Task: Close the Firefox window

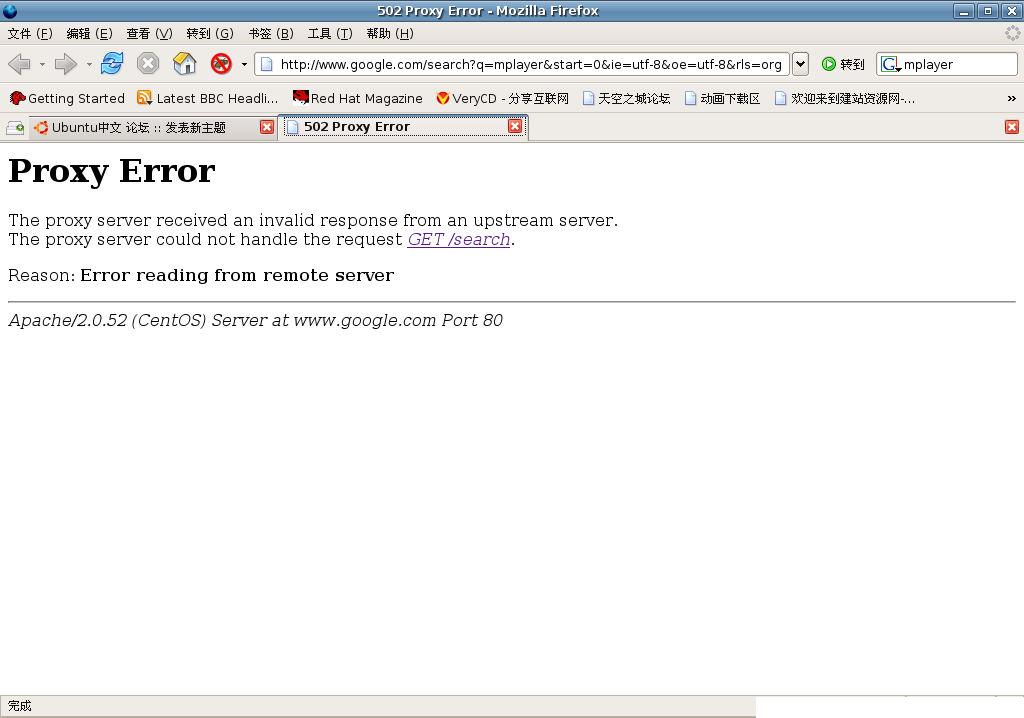Action: [1012, 10]
